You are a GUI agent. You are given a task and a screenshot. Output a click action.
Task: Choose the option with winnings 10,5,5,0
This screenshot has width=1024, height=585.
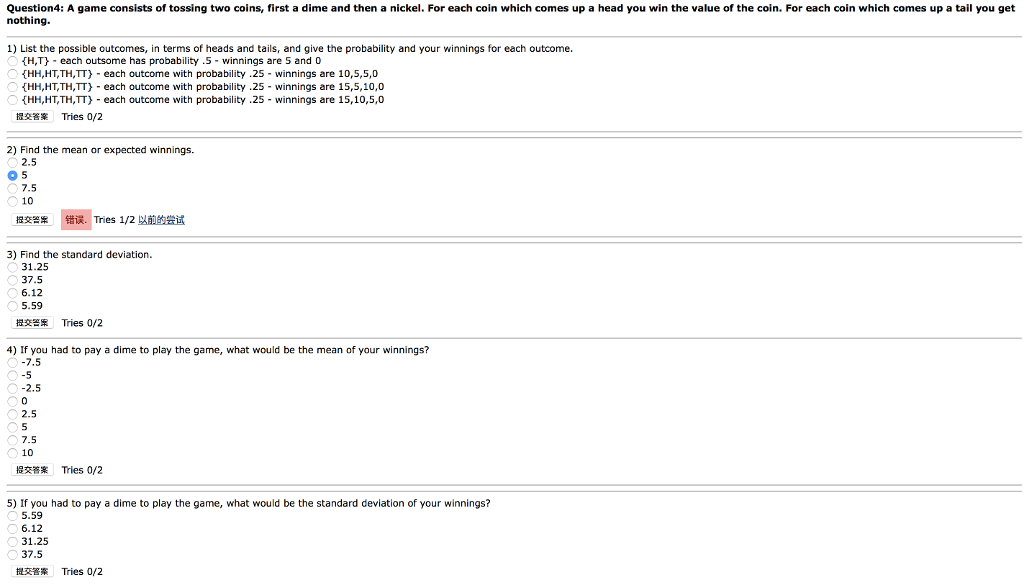click(11, 74)
